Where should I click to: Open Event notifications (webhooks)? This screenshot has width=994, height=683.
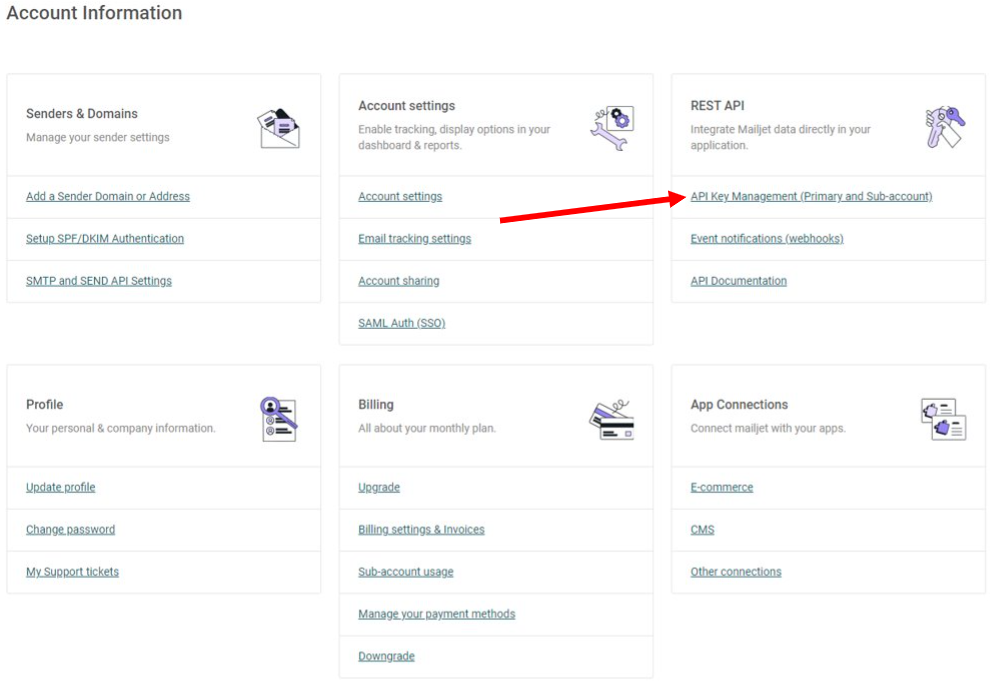pos(767,238)
